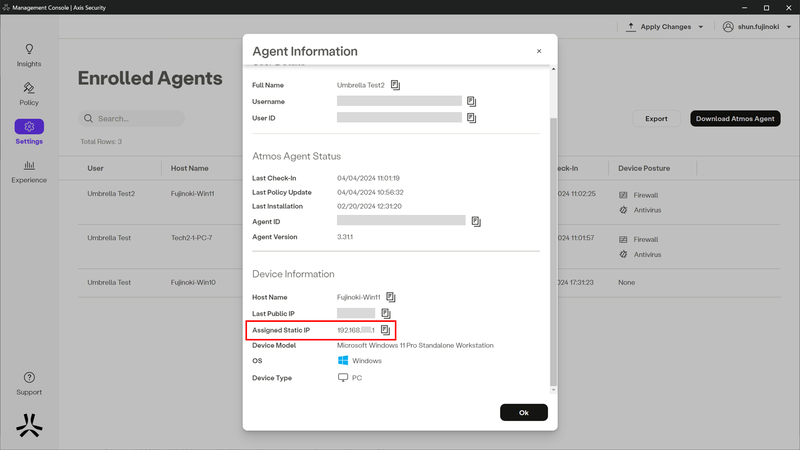800x450 pixels.
Task: Copy the Agent ID value
Action: coord(476,221)
